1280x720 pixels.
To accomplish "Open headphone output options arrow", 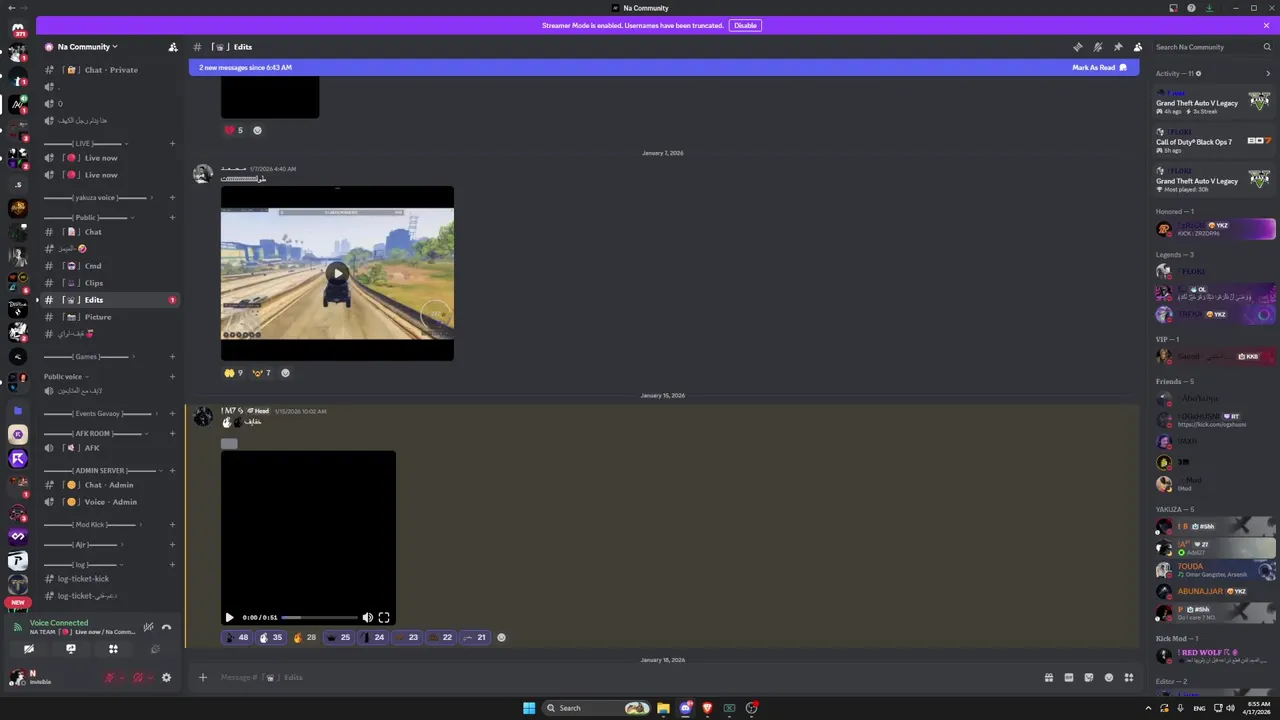I will (x=151, y=678).
